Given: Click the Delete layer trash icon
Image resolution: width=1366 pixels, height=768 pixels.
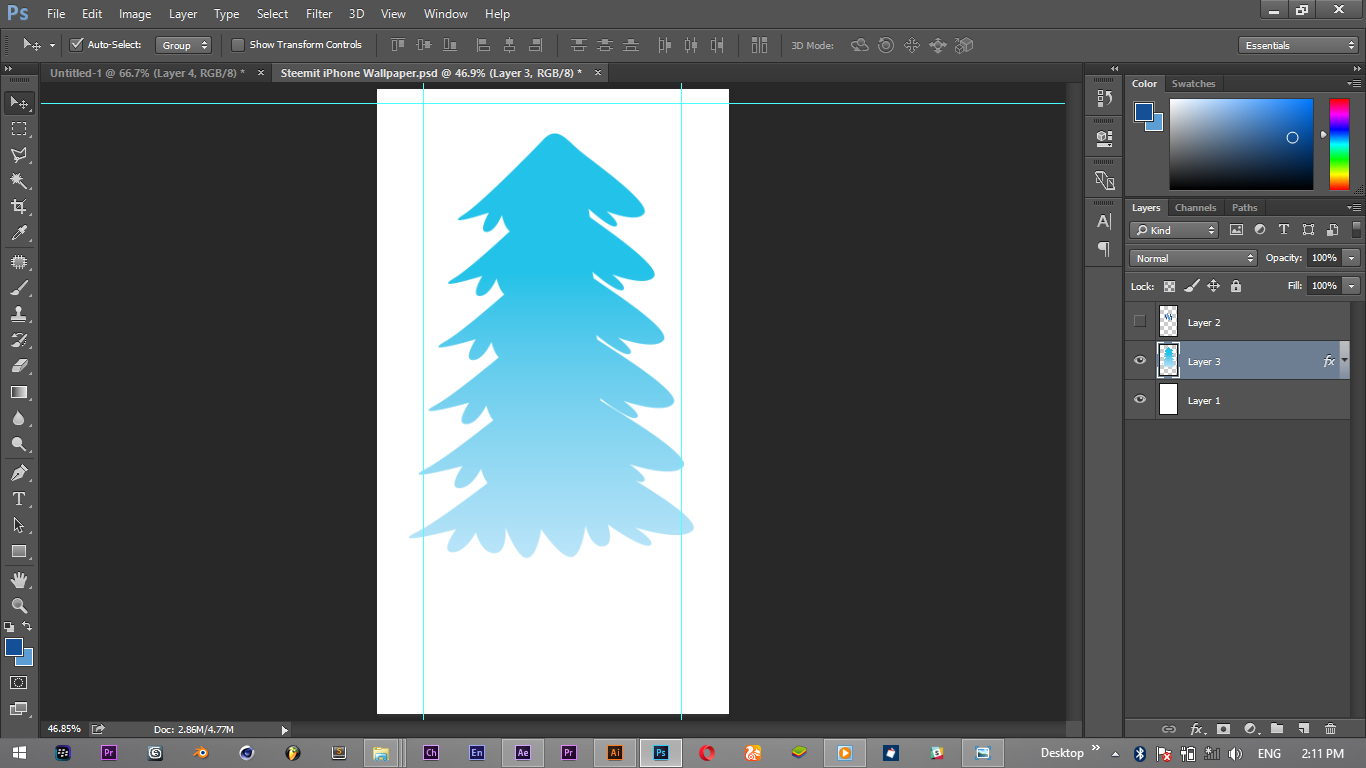Looking at the screenshot, I should (x=1330, y=729).
